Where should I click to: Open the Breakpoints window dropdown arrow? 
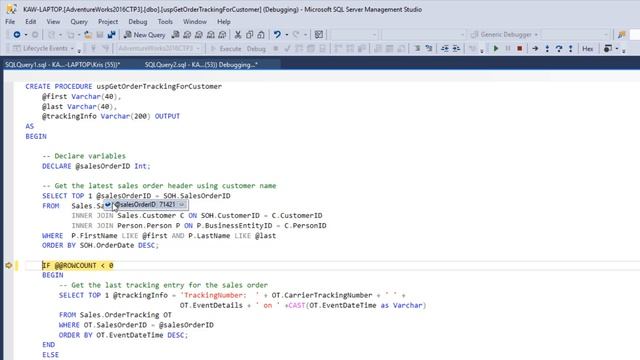[x=617, y=49]
